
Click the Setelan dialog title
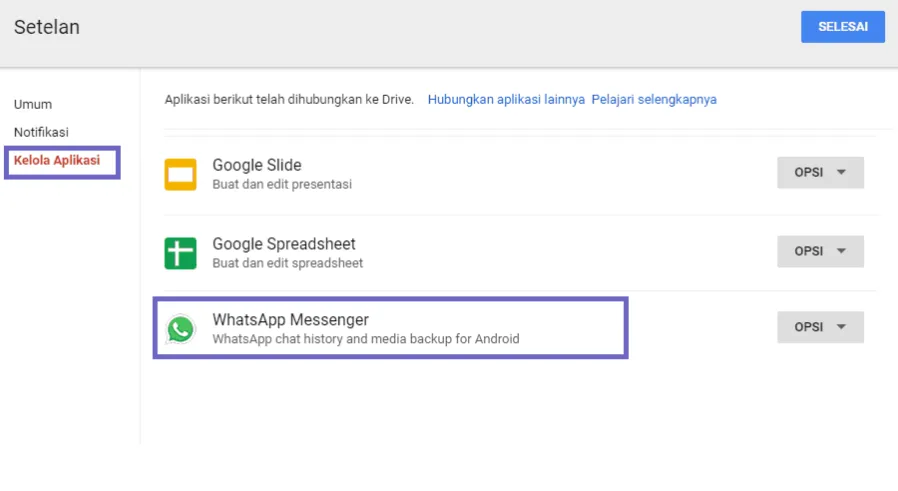click(x=47, y=27)
